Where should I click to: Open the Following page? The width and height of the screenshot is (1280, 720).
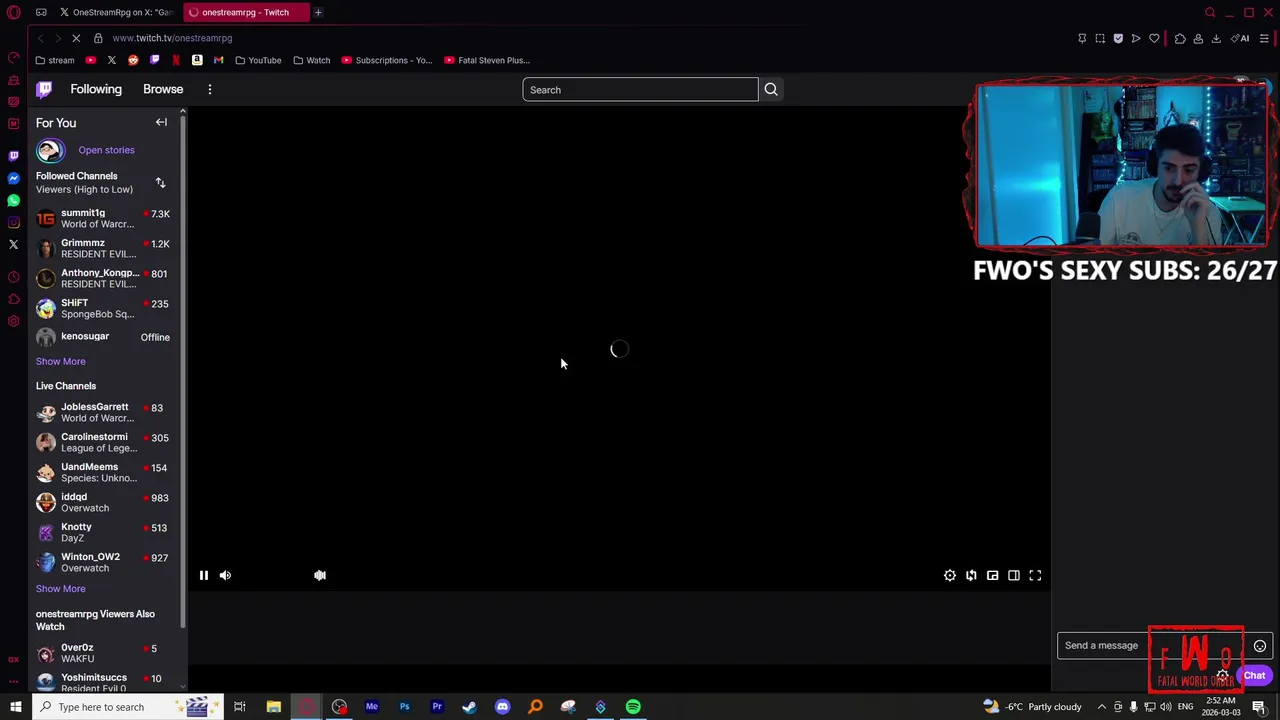tap(96, 89)
